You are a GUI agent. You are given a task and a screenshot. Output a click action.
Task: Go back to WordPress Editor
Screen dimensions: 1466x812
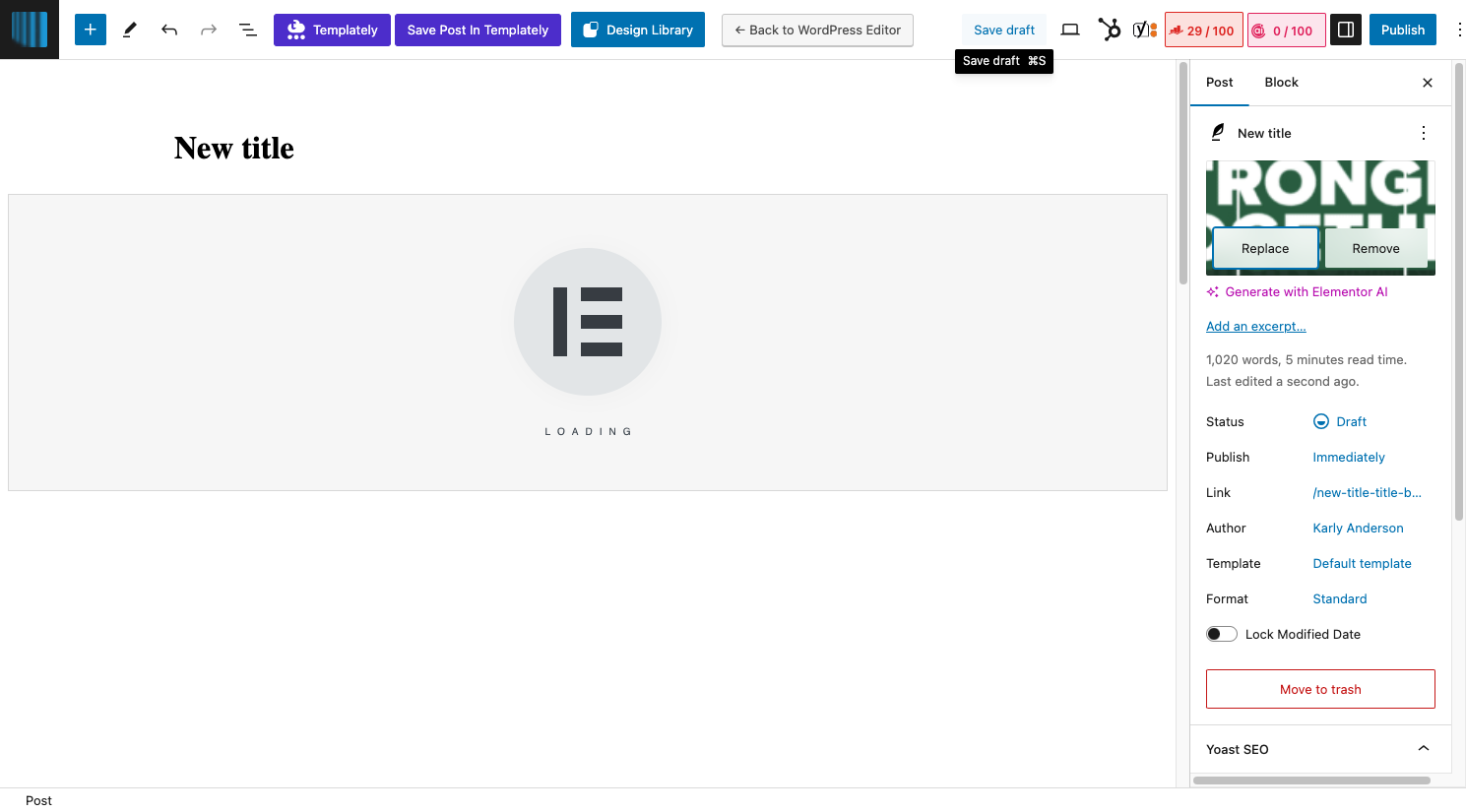pyautogui.click(x=817, y=30)
